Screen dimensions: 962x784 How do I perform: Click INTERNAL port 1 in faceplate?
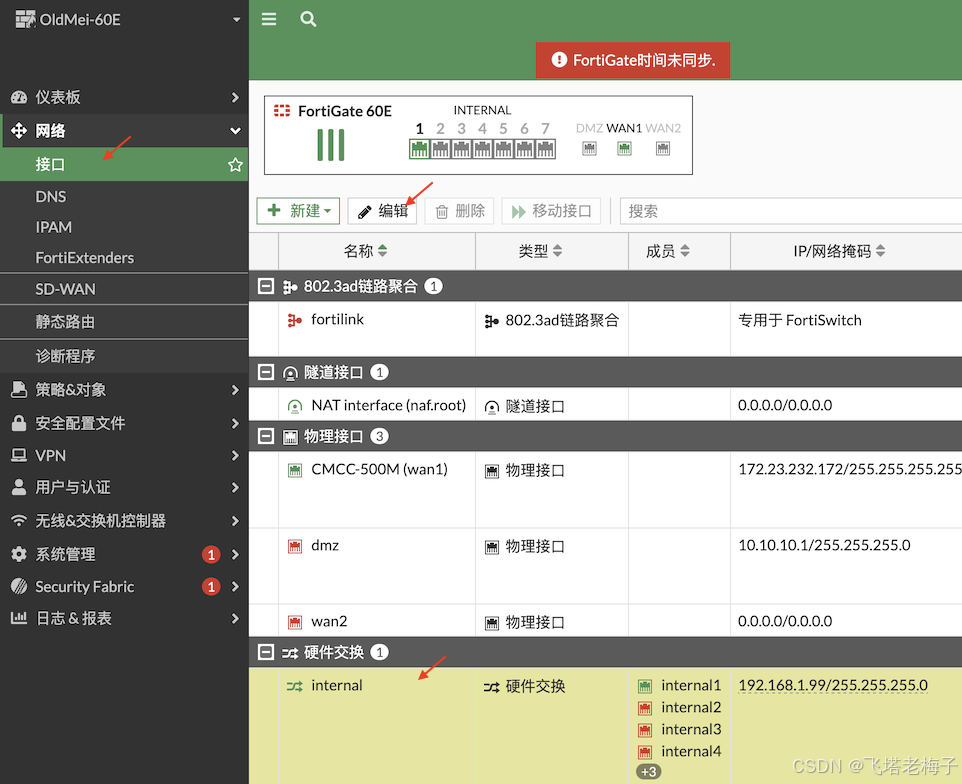click(x=420, y=149)
